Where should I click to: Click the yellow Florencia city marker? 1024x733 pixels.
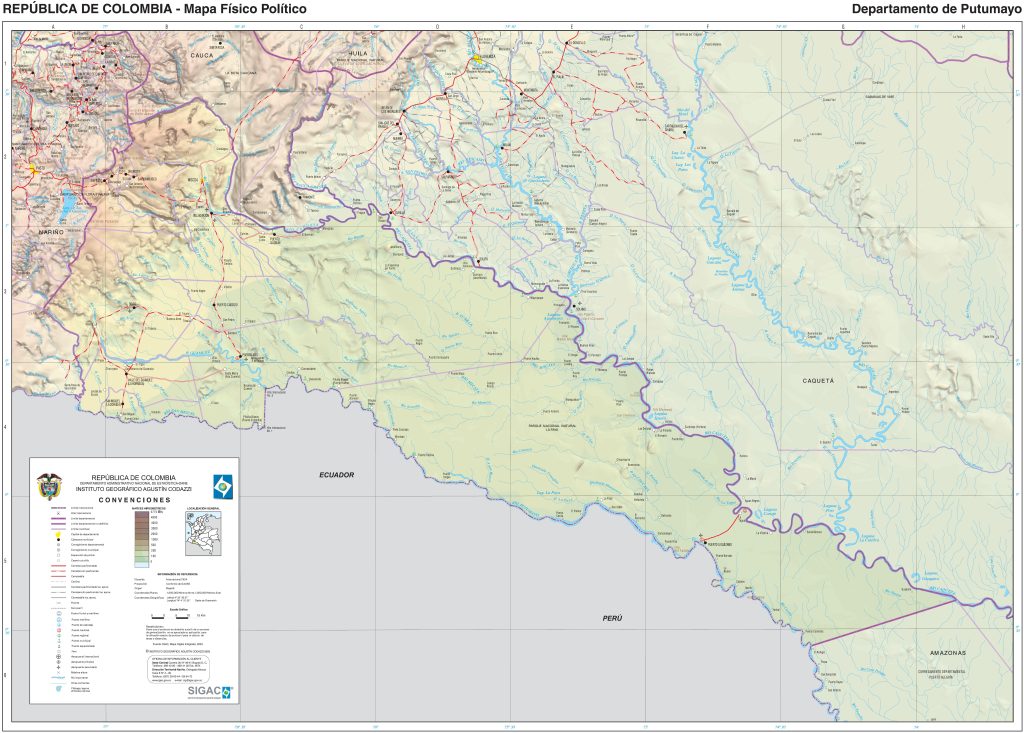478,58
